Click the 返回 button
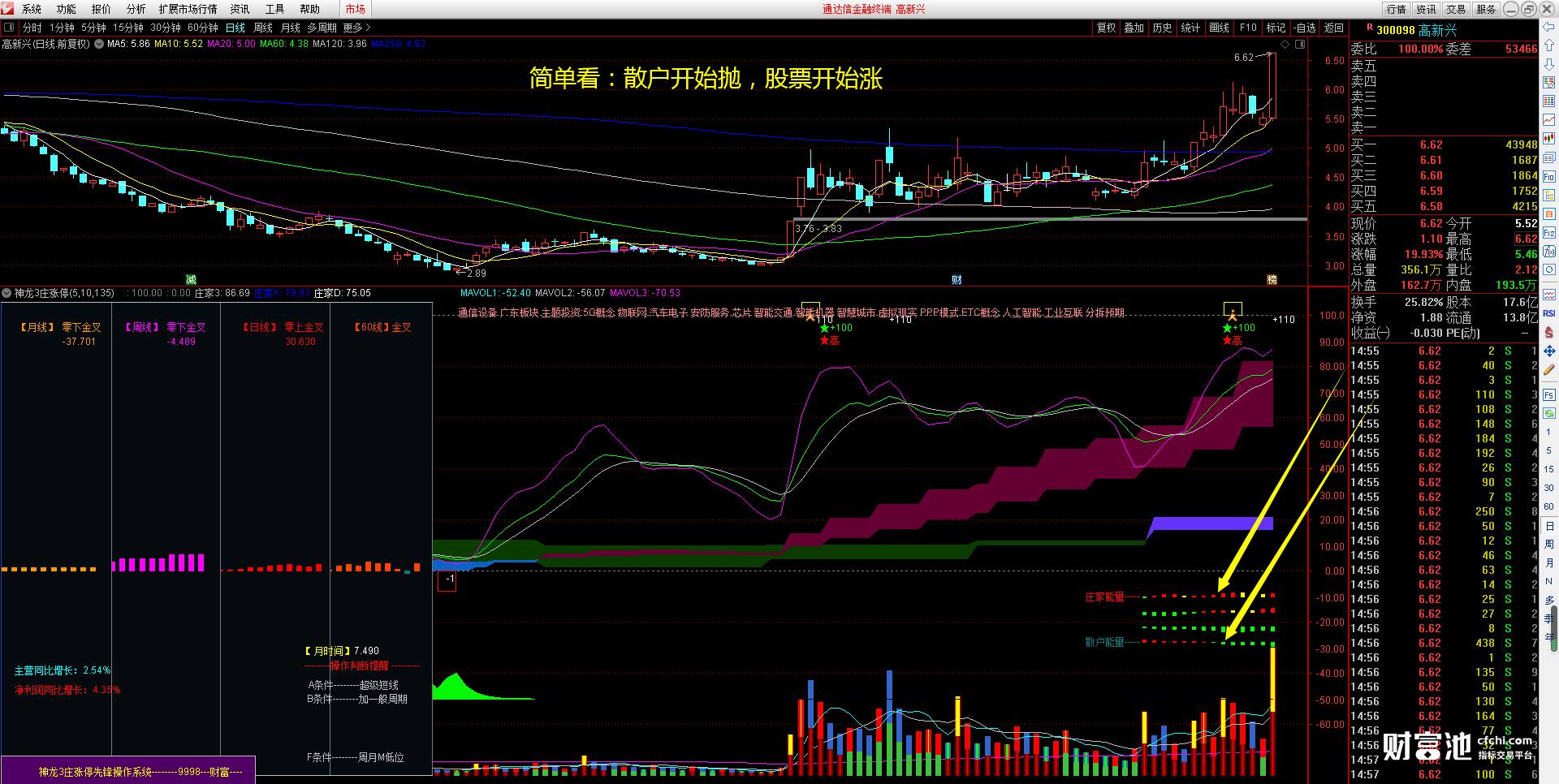Screen dimensions: 1559x784 click(1334, 28)
